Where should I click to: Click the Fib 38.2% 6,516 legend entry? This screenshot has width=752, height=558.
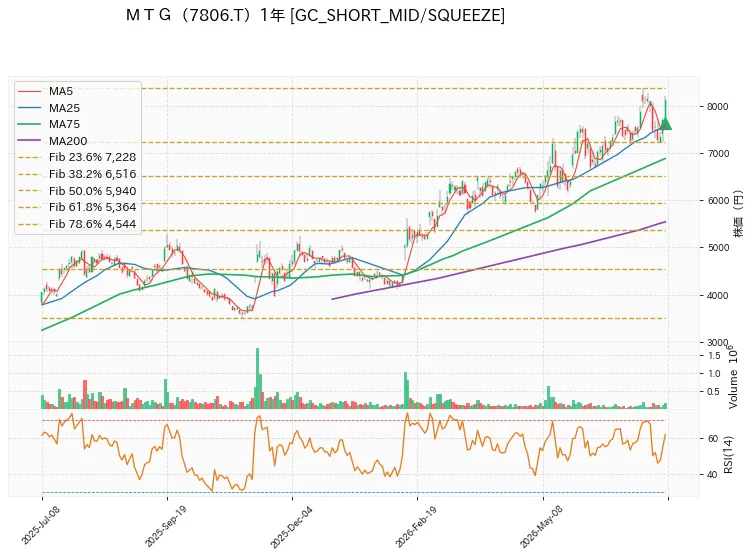click(77, 174)
